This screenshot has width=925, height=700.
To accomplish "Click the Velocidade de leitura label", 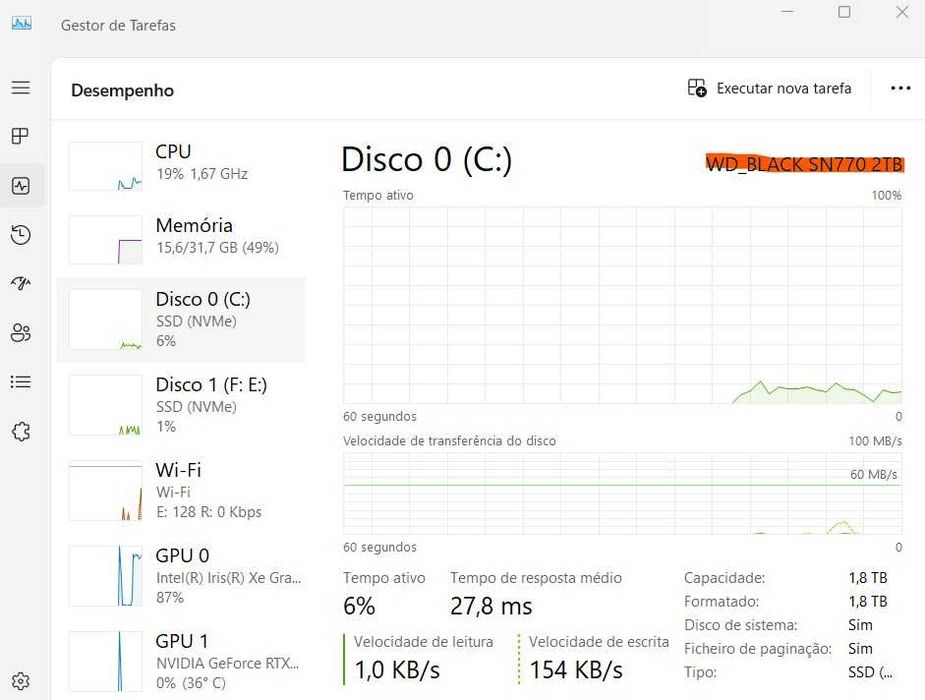I will [x=424, y=642].
